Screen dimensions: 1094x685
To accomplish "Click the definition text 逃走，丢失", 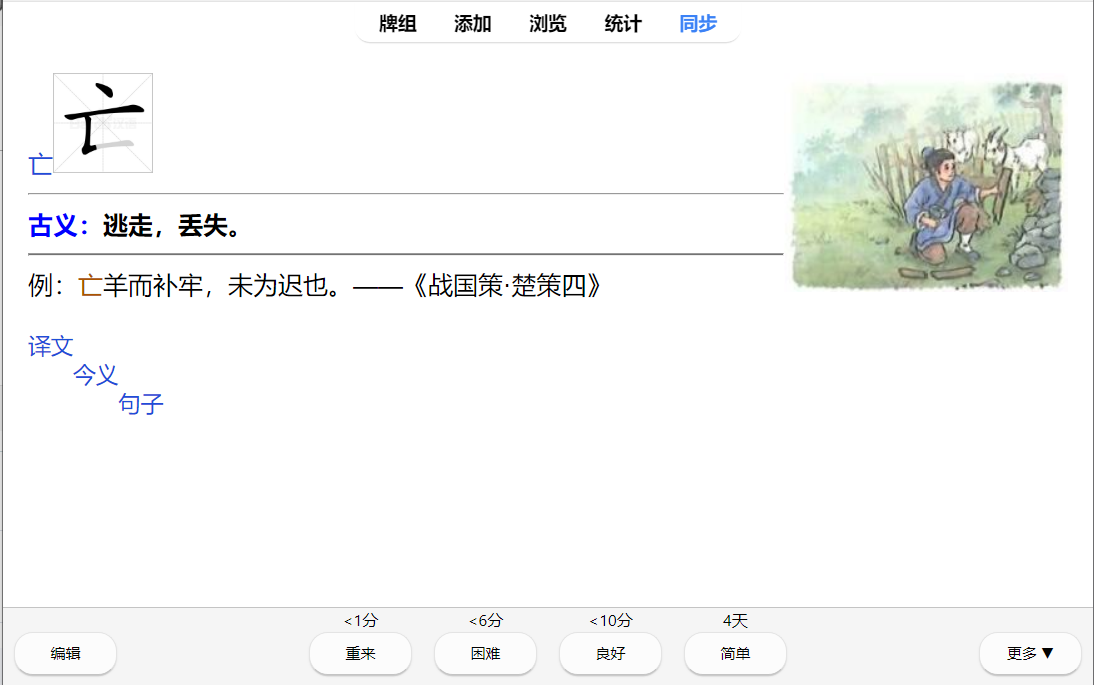I will (x=172, y=226).
